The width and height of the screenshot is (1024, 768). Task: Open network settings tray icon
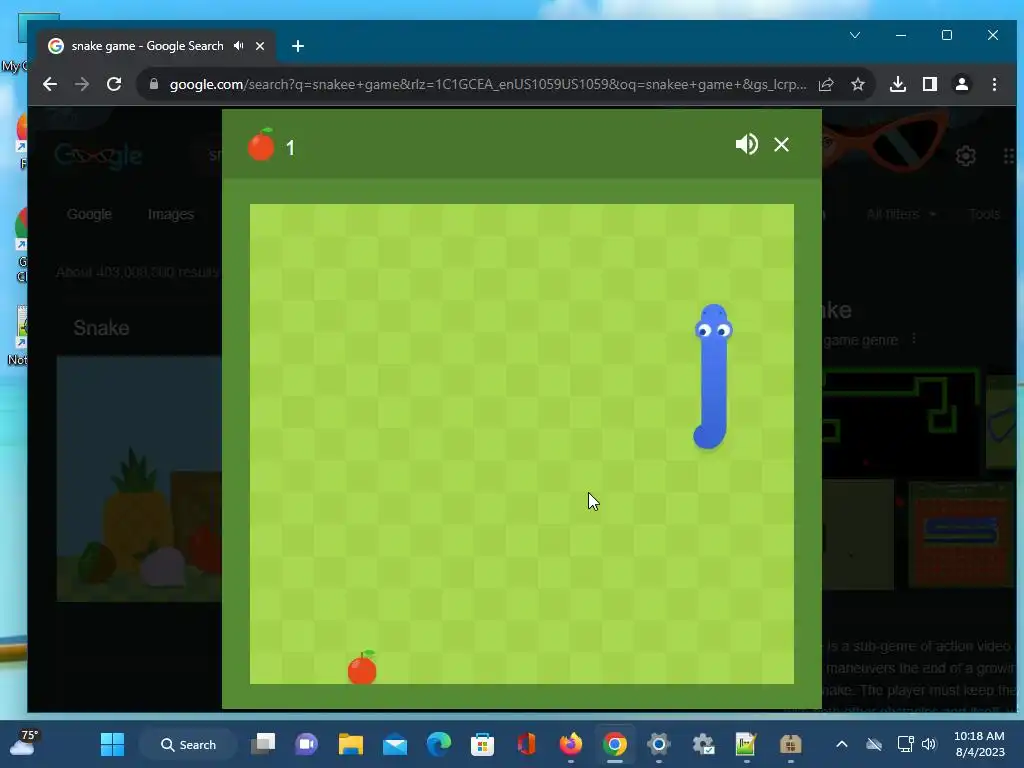(x=905, y=744)
